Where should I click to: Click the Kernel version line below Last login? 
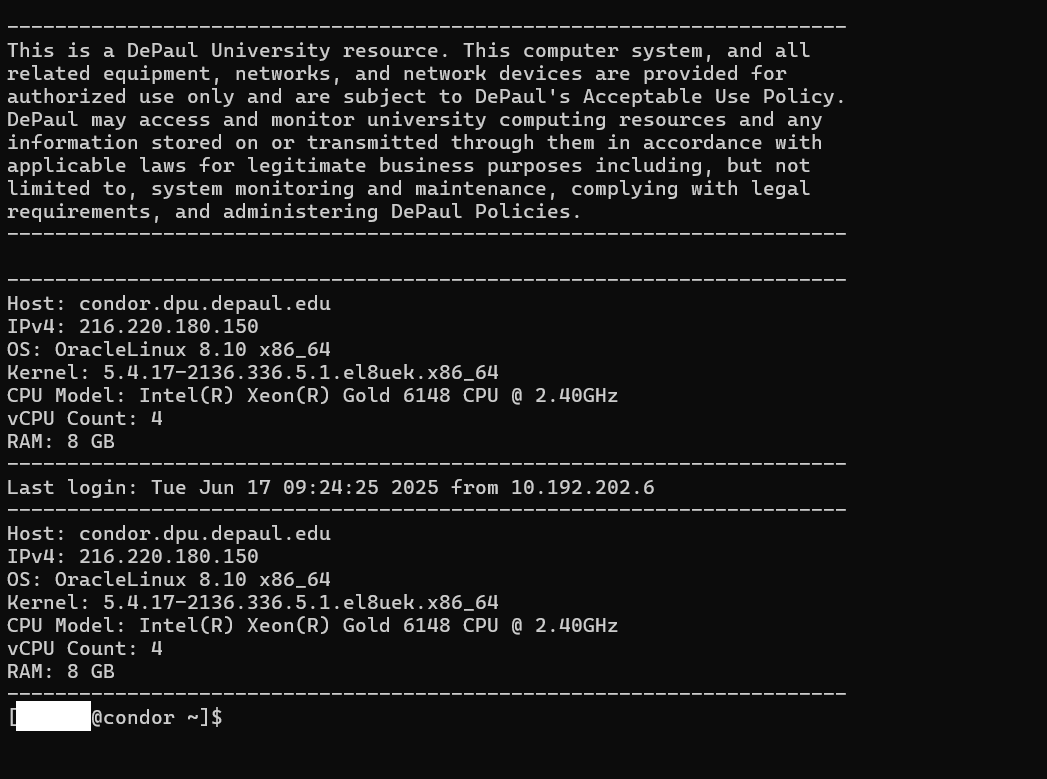pos(252,603)
